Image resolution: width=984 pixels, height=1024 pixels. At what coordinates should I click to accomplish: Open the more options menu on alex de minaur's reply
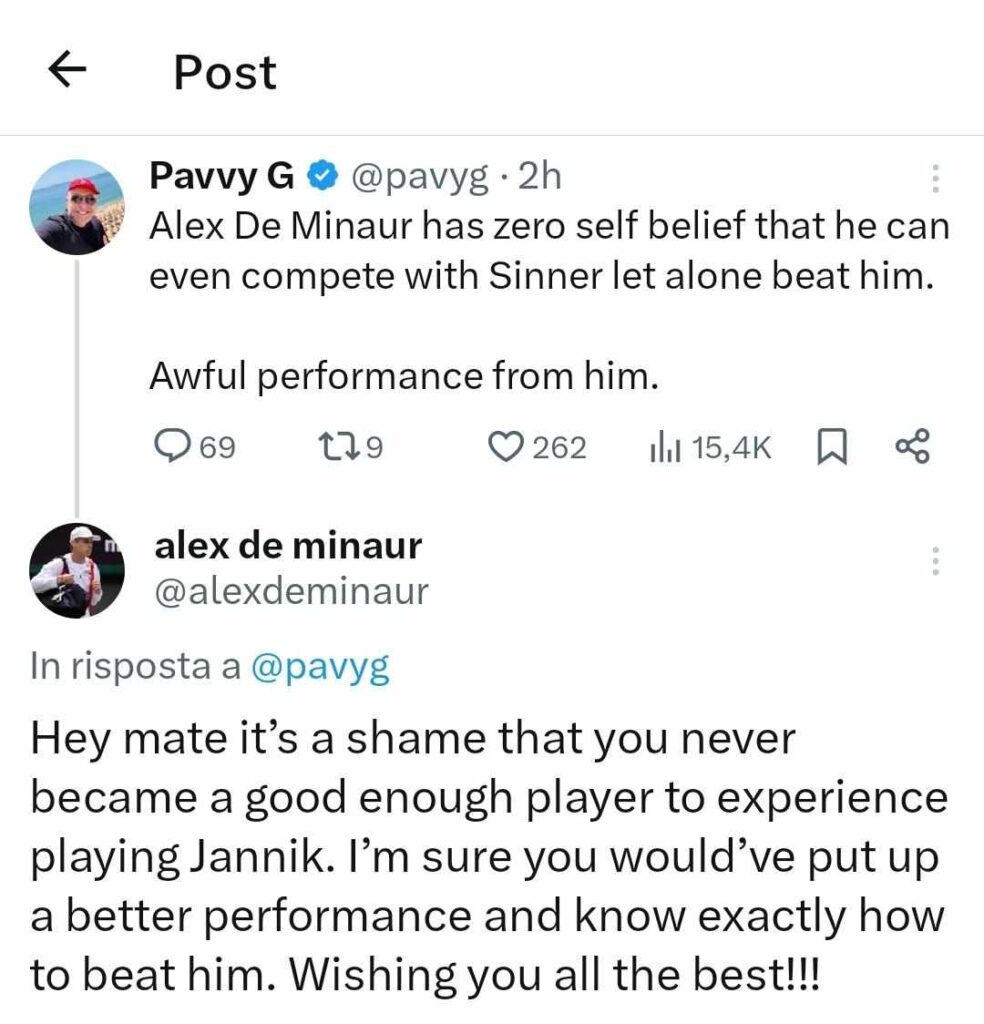(935, 561)
